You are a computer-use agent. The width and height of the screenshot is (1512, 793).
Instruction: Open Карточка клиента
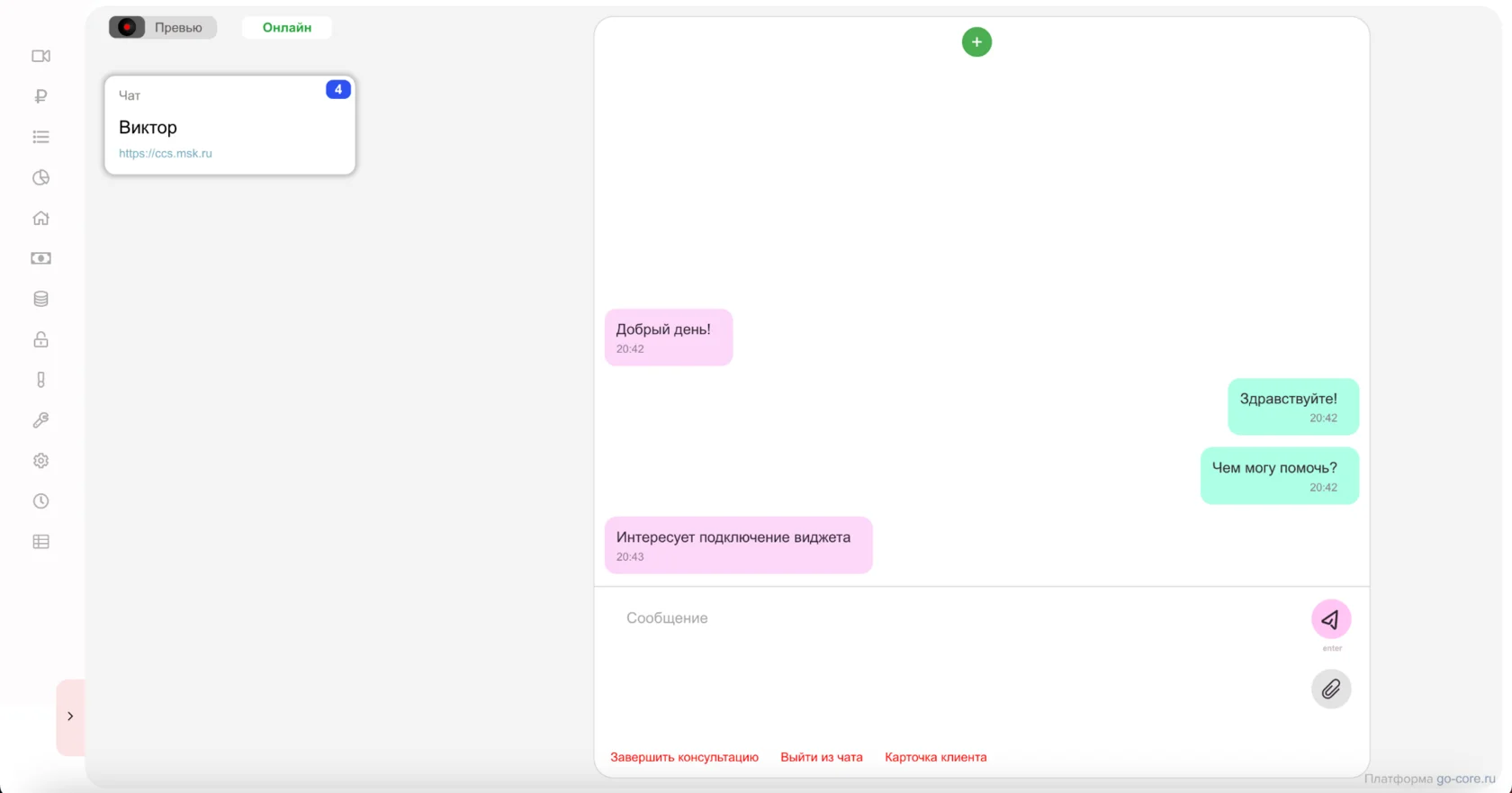[x=936, y=758]
